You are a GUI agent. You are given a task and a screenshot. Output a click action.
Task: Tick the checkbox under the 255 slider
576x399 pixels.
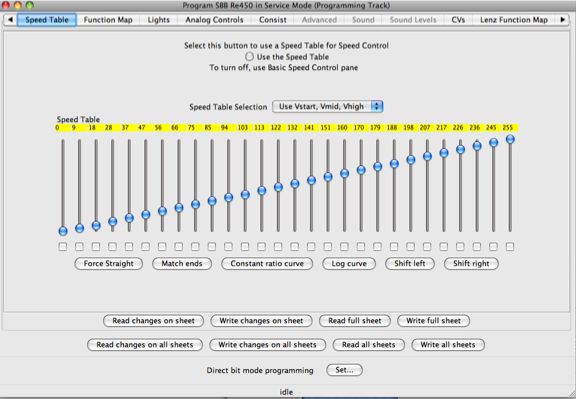[x=510, y=247]
